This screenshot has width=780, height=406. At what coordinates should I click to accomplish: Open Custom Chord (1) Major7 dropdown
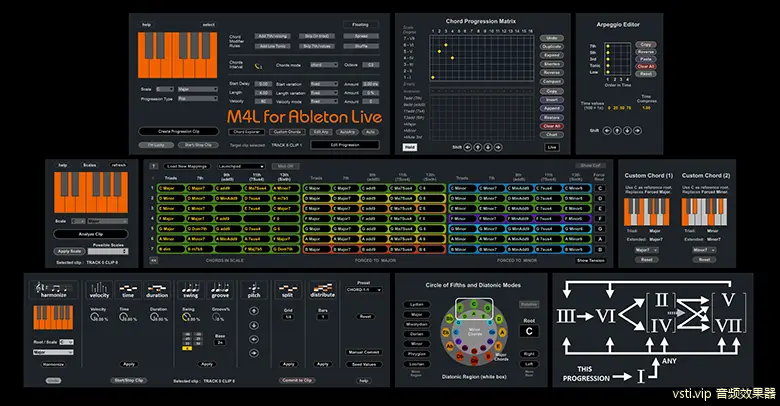(x=646, y=250)
